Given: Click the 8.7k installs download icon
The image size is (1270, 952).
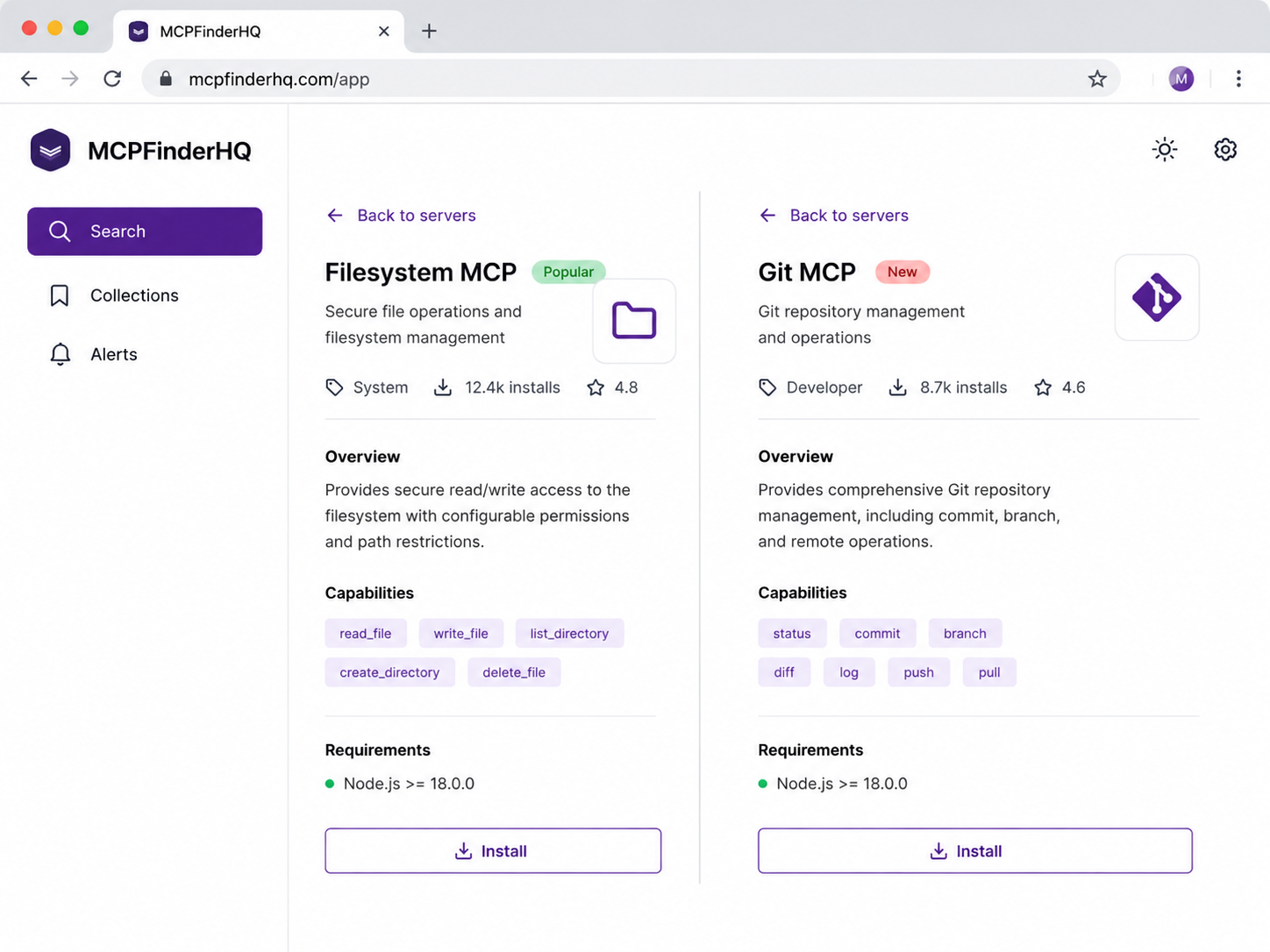Looking at the screenshot, I should tap(897, 387).
